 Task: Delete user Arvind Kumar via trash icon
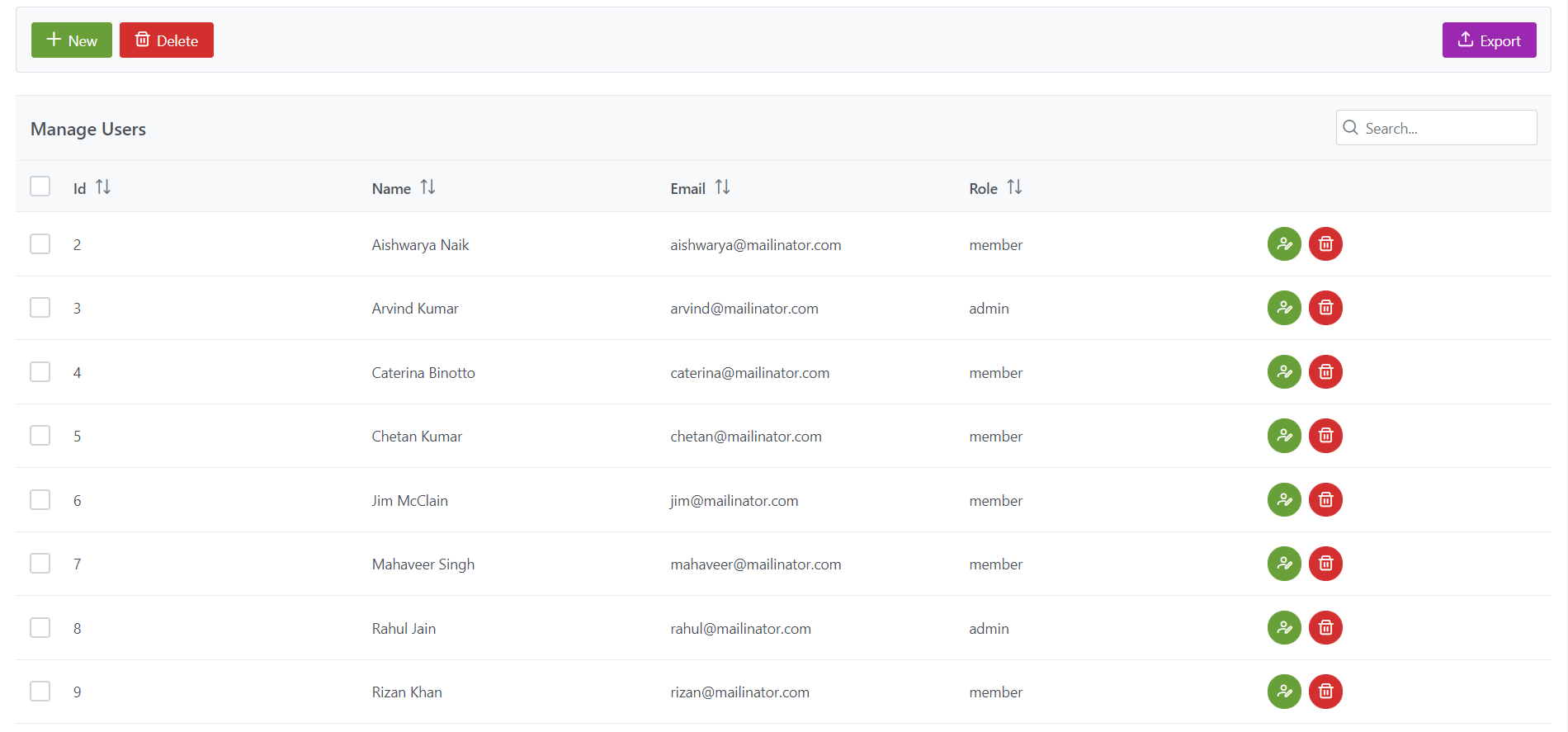1325,308
